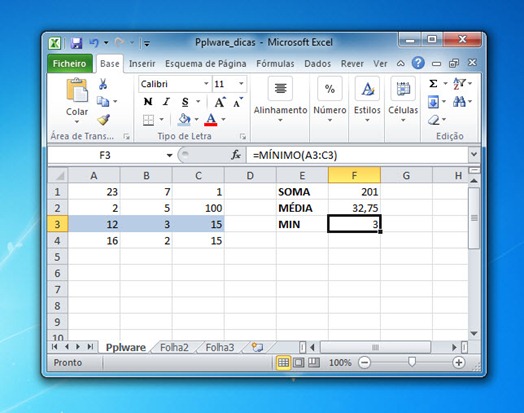This screenshot has width=524, height=413.
Task: Decrease font size with small A
Action: pyautogui.click(x=238, y=102)
